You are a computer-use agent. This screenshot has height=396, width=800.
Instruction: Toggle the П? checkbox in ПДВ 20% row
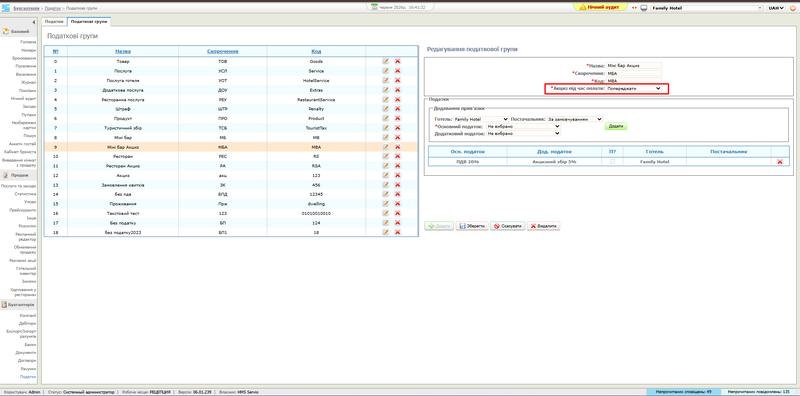[613, 162]
